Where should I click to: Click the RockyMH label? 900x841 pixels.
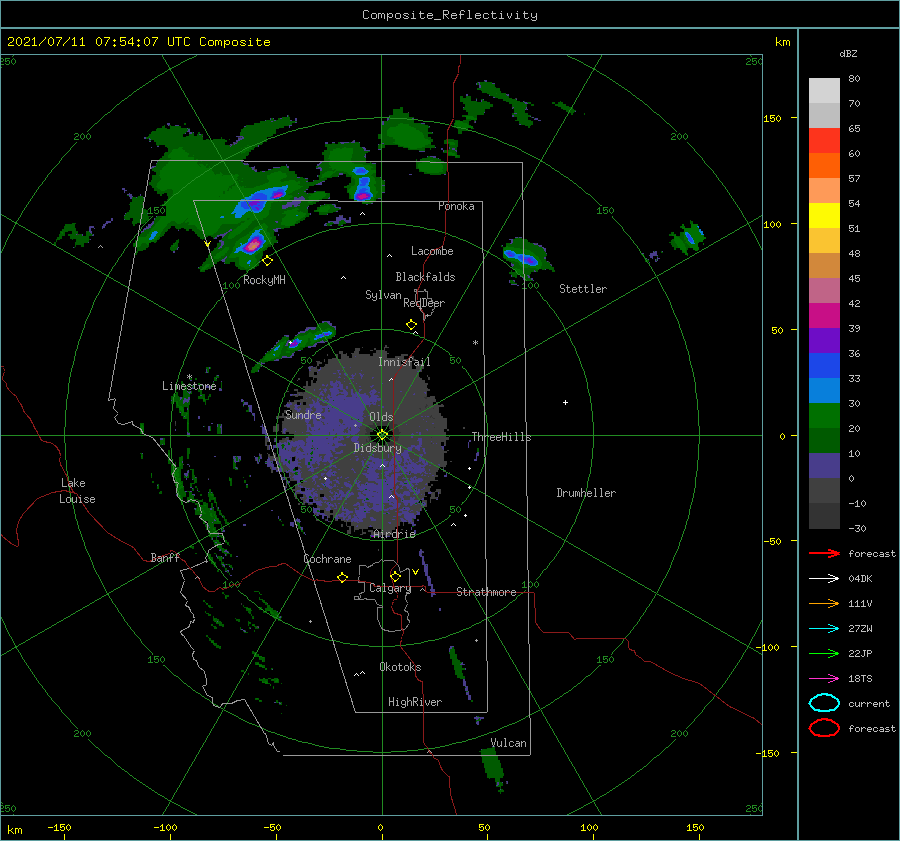264,280
